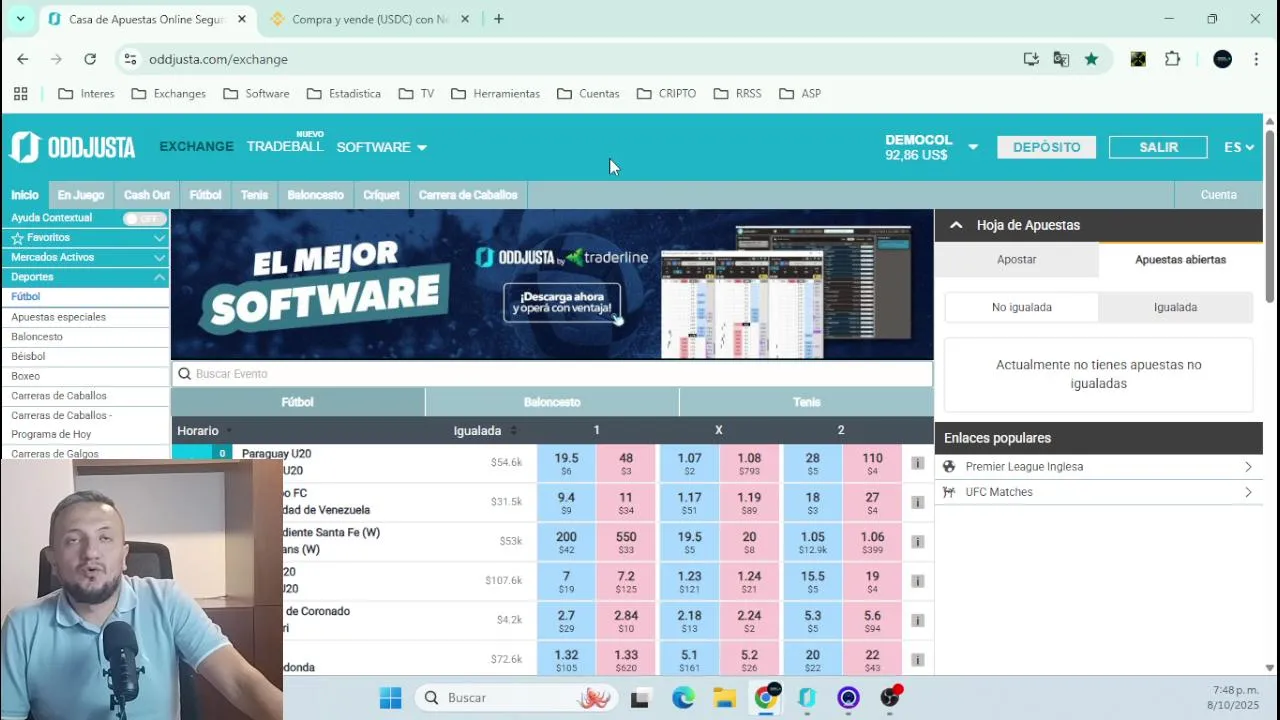
Task: Click the search magnifier in Buscar Evento
Action: point(184,374)
